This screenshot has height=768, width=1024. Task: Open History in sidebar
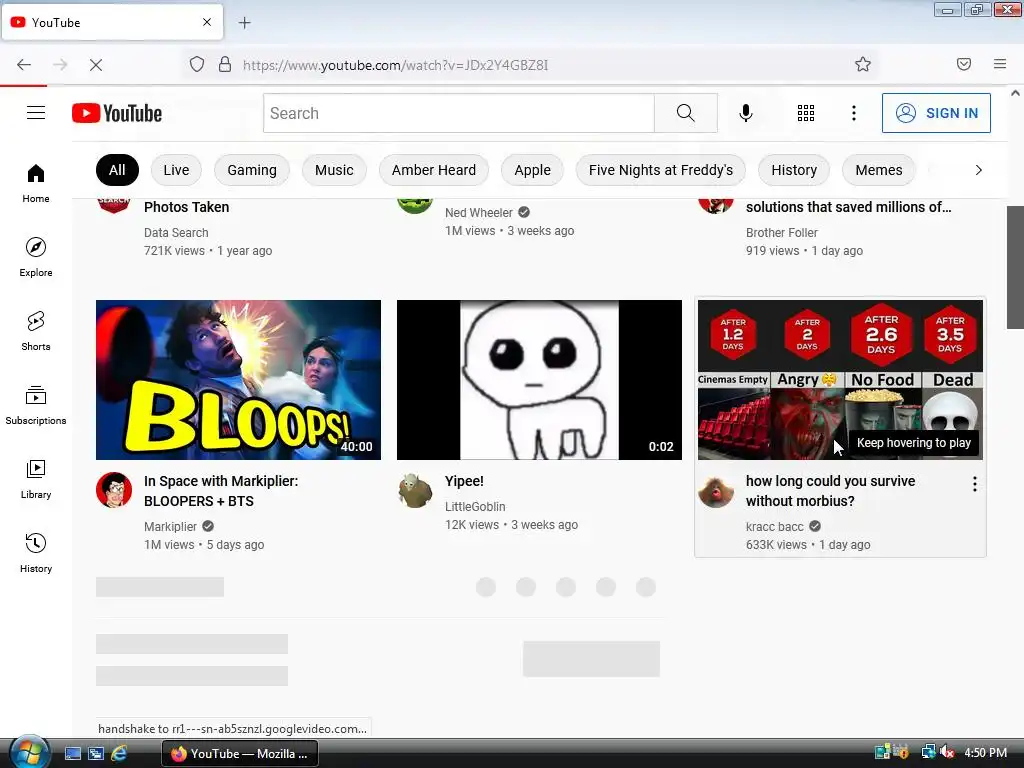(x=36, y=553)
